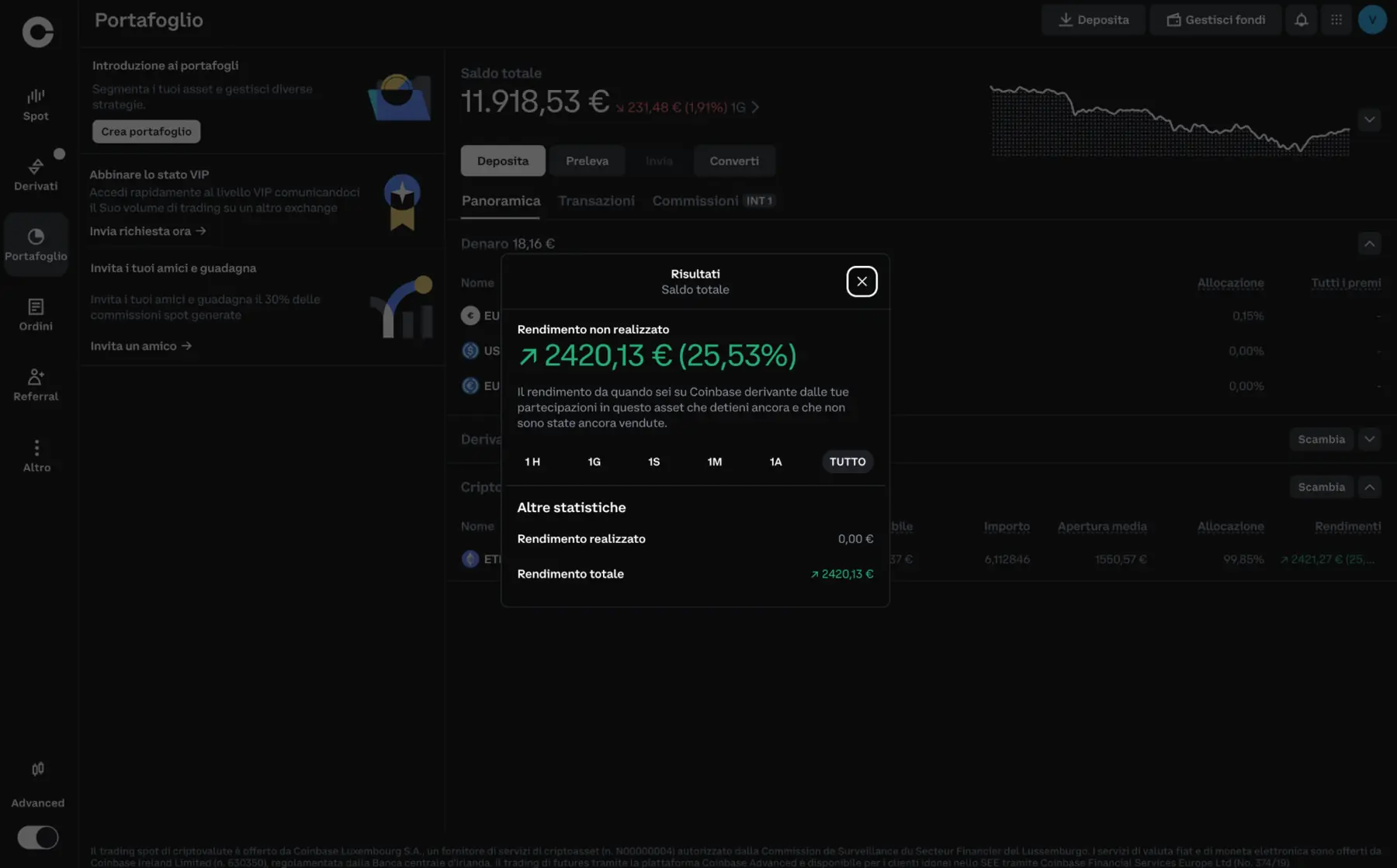Image resolution: width=1397 pixels, height=868 pixels.
Task: Switch to the Transazioni tab
Action: (x=596, y=201)
